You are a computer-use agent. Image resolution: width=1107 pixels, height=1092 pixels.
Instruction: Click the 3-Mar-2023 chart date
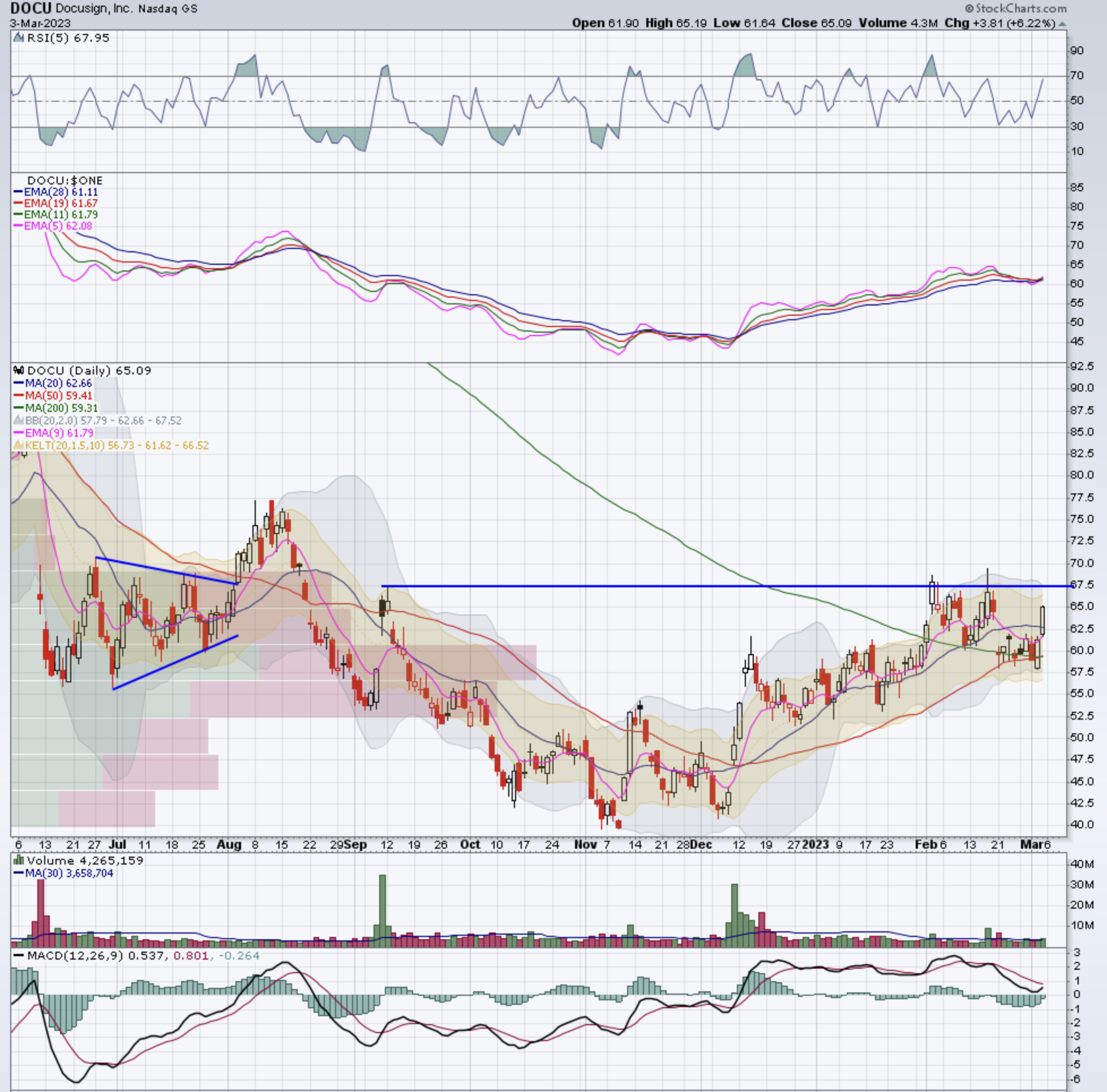point(40,24)
